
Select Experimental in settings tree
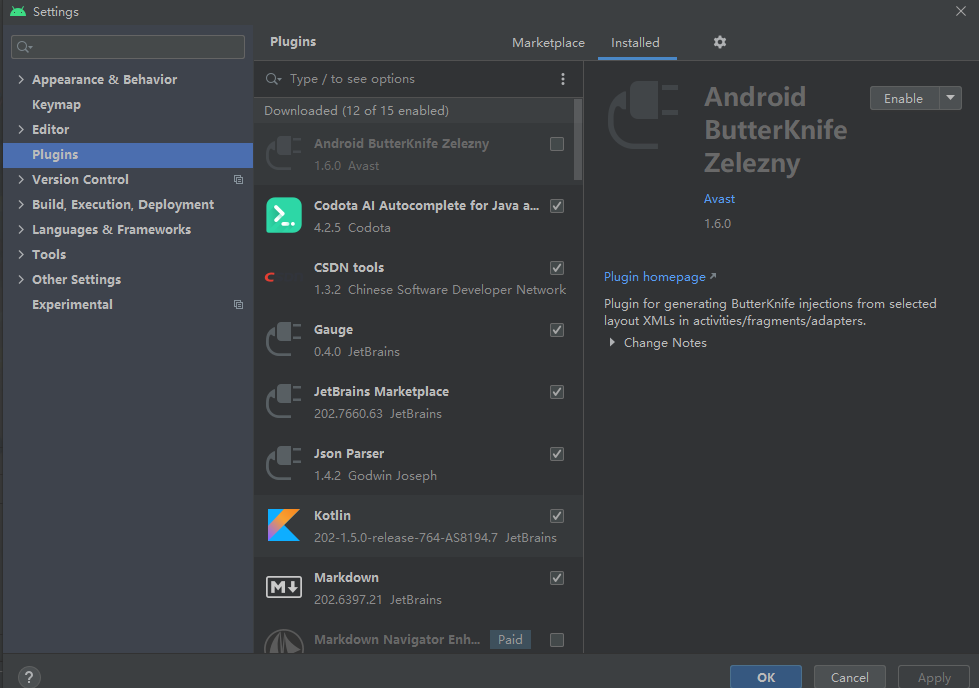[72, 304]
